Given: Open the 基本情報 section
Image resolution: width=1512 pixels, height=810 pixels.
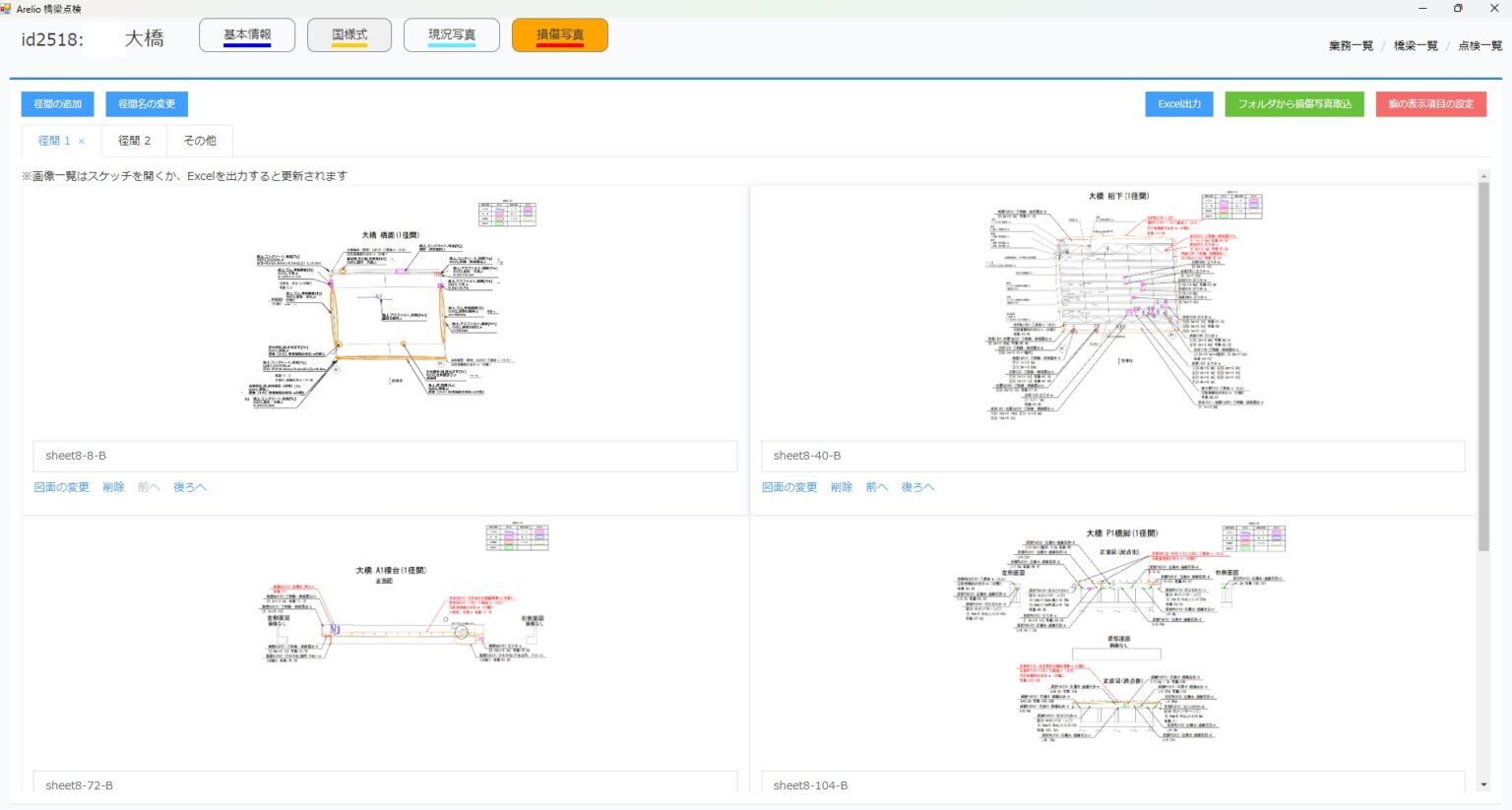Looking at the screenshot, I should 247,35.
